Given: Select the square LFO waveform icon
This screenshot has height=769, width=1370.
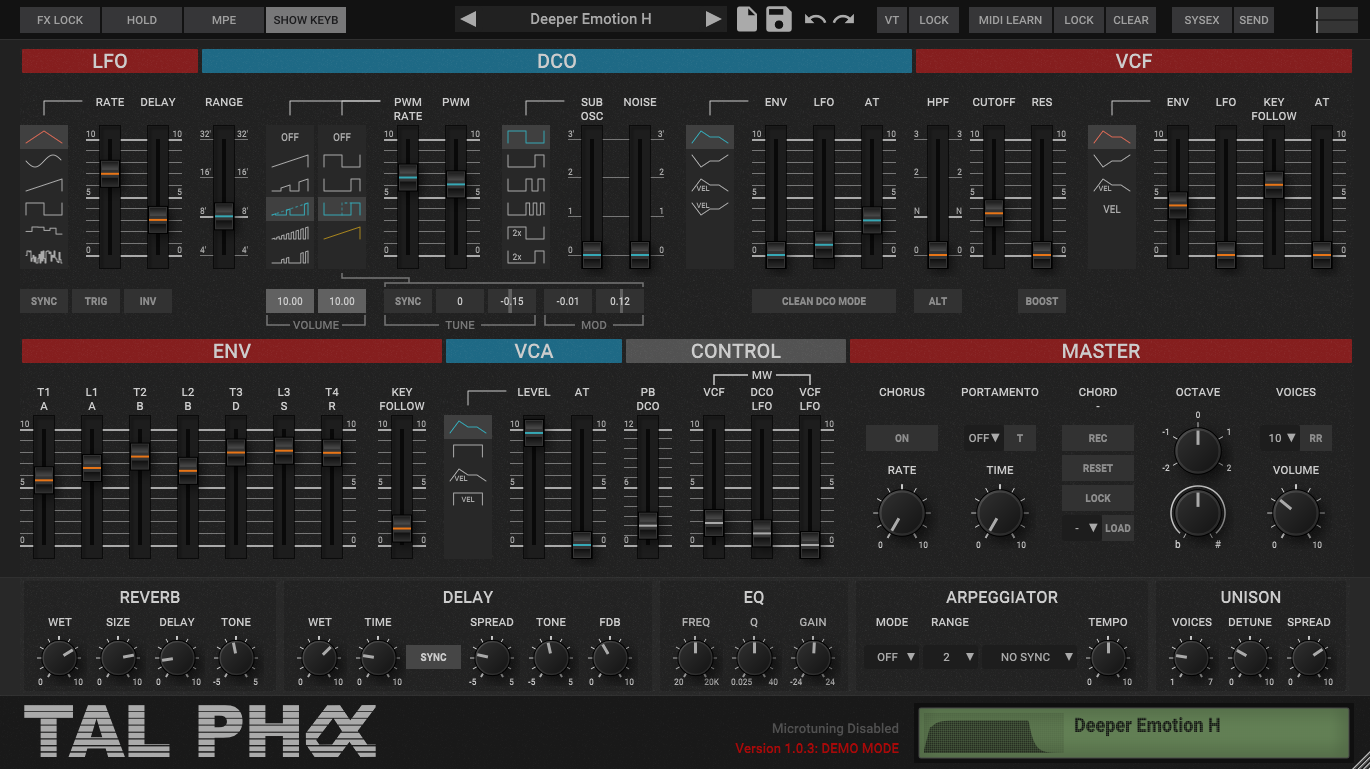Looking at the screenshot, I should coord(44,209).
